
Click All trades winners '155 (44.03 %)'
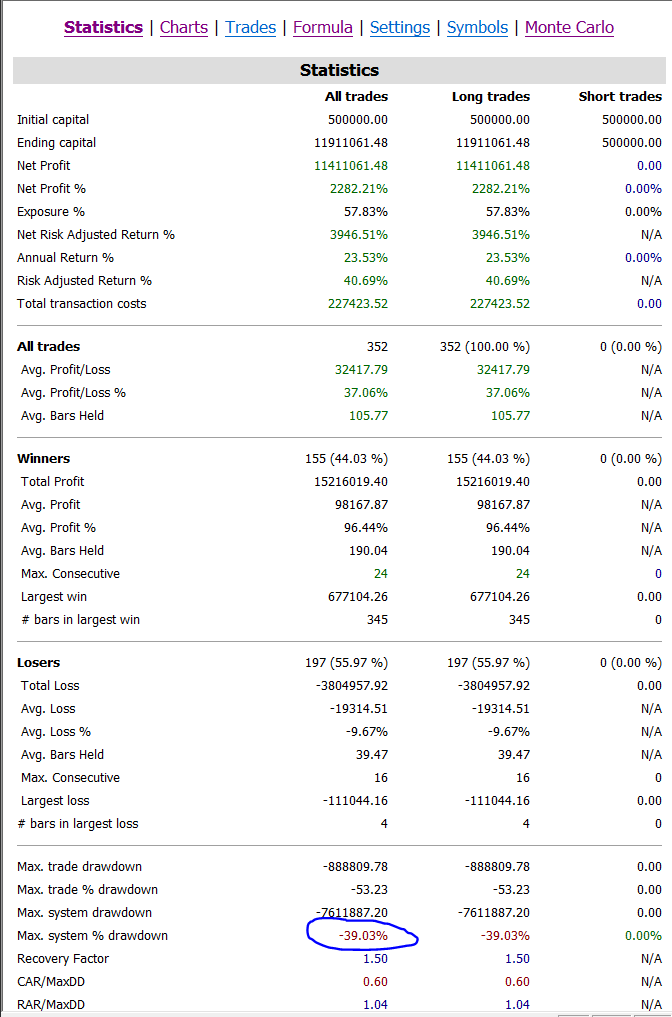pyautogui.click(x=346, y=459)
